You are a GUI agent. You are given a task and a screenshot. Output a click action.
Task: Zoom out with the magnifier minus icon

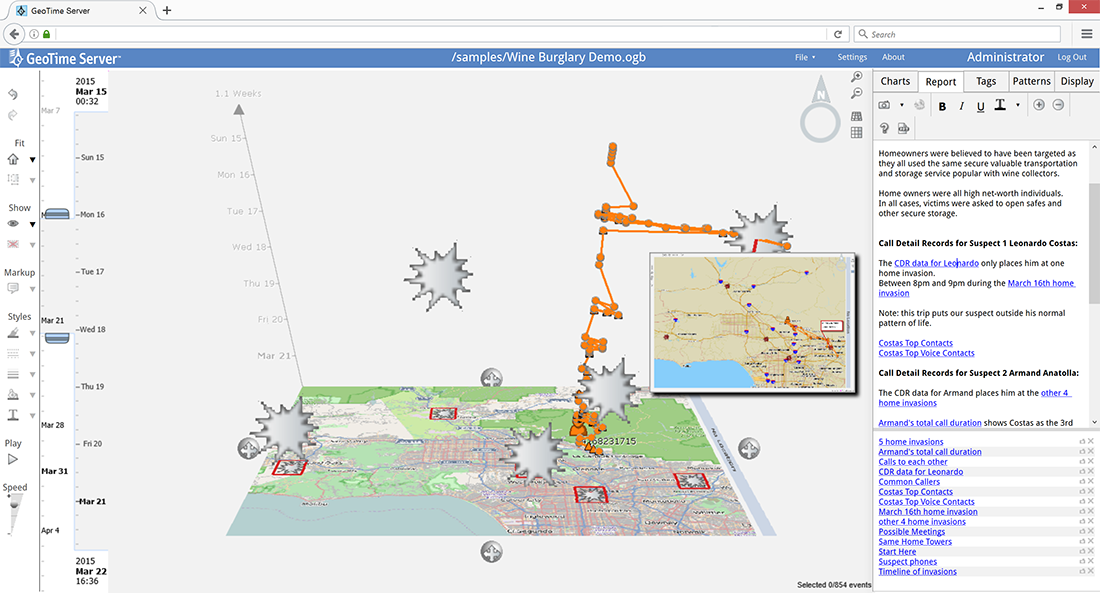[857, 93]
